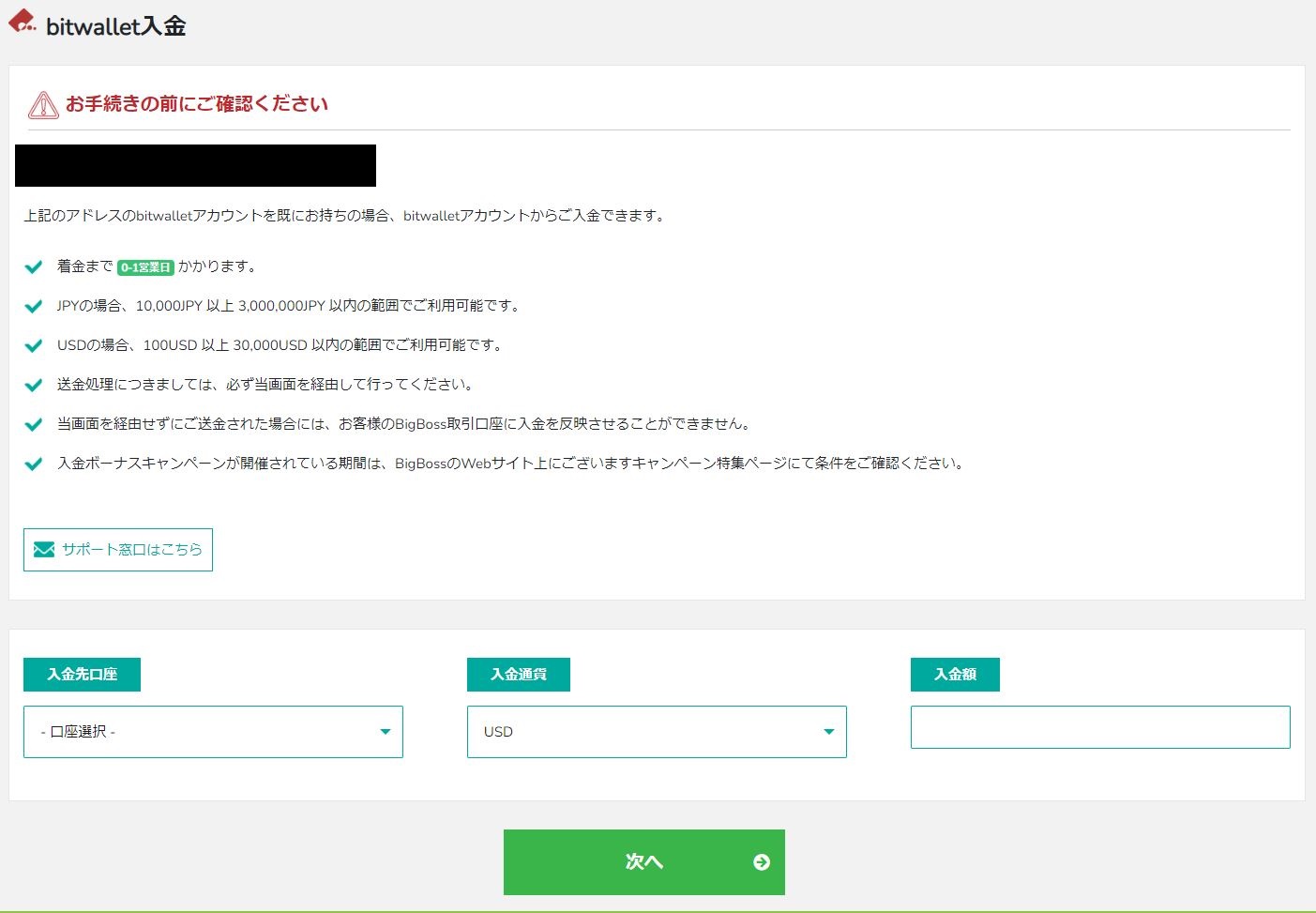Click the arrow icon inside the 次へ button
The width and height of the screenshot is (1316, 913).
(x=762, y=861)
